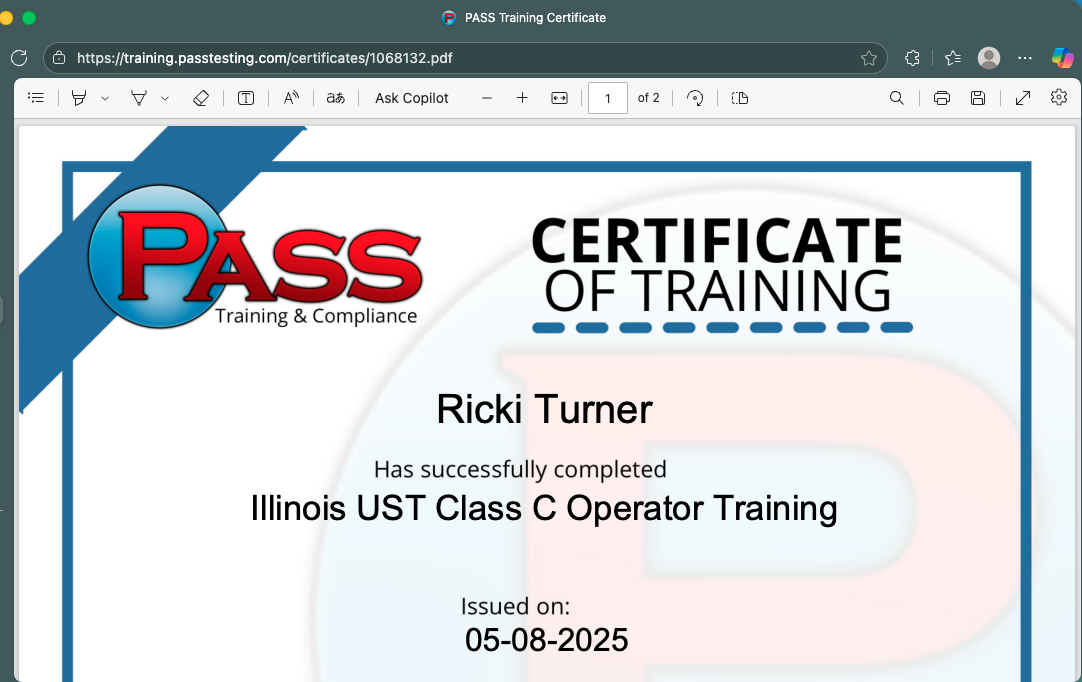Select the Add text tool
Image resolution: width=1082 pixels, height=682 pixels.
pos(246,98)
